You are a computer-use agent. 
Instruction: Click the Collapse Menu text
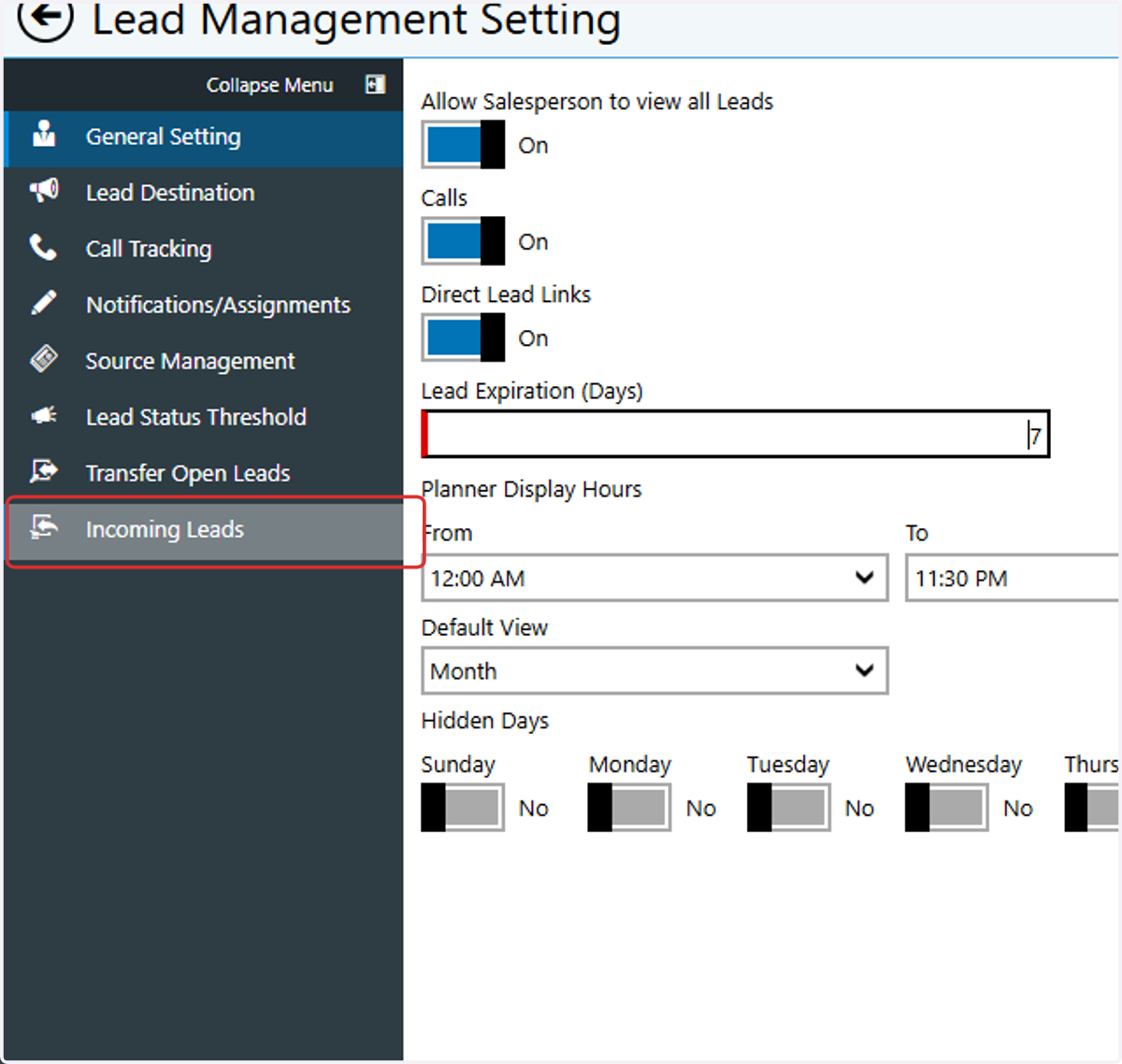[269, 85]
